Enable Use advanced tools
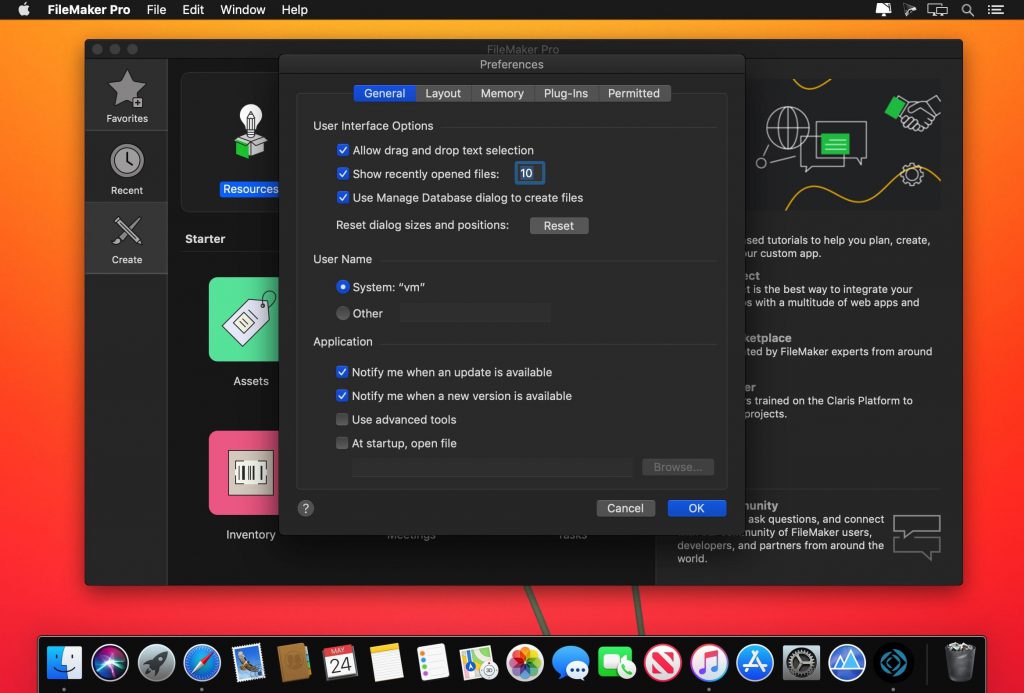The height and width of the screenshot is (693, 1024). 344,419
